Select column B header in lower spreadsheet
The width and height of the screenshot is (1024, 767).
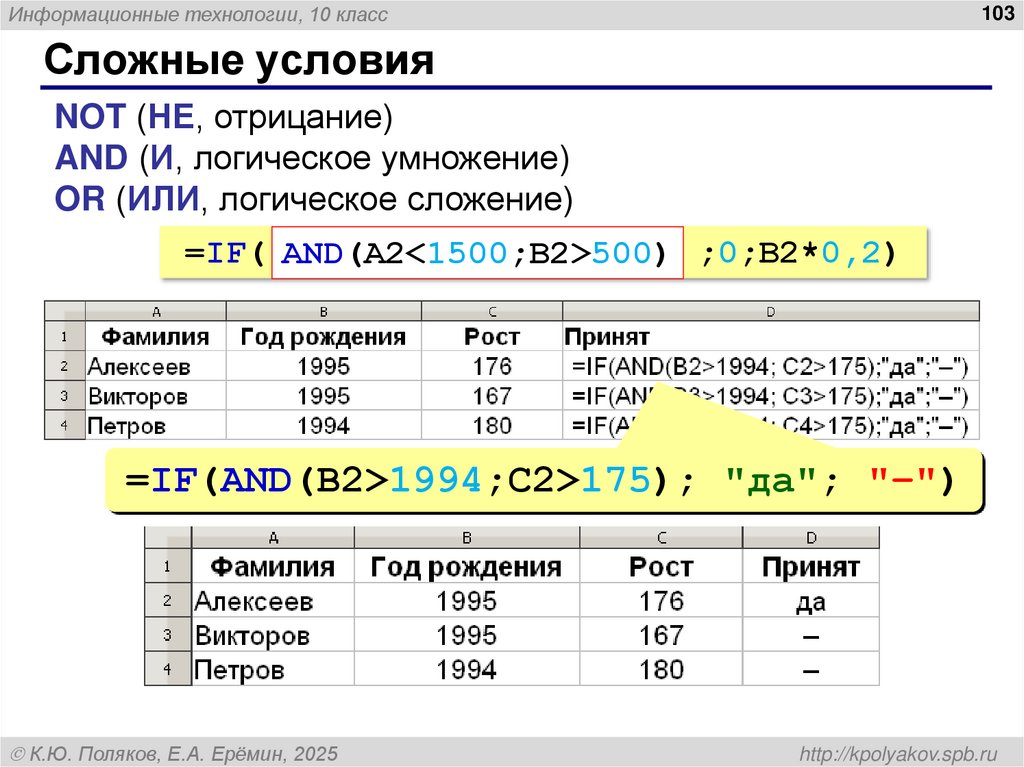(x=466, y=537)
